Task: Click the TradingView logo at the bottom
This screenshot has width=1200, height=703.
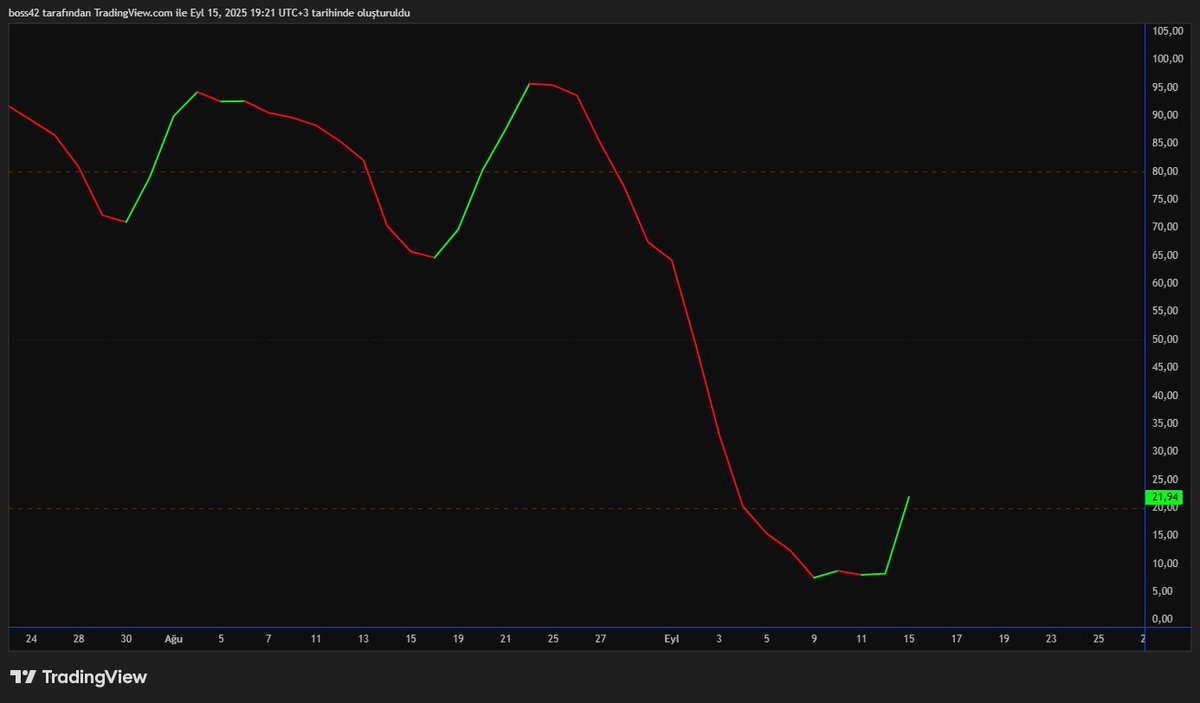Action: 78,677
